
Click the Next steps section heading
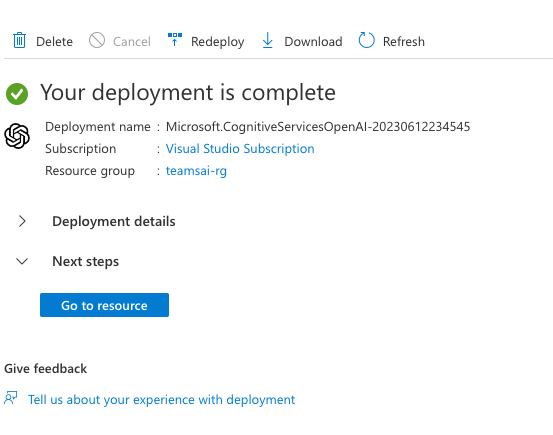pyautogui.click(x=85, y=261)
